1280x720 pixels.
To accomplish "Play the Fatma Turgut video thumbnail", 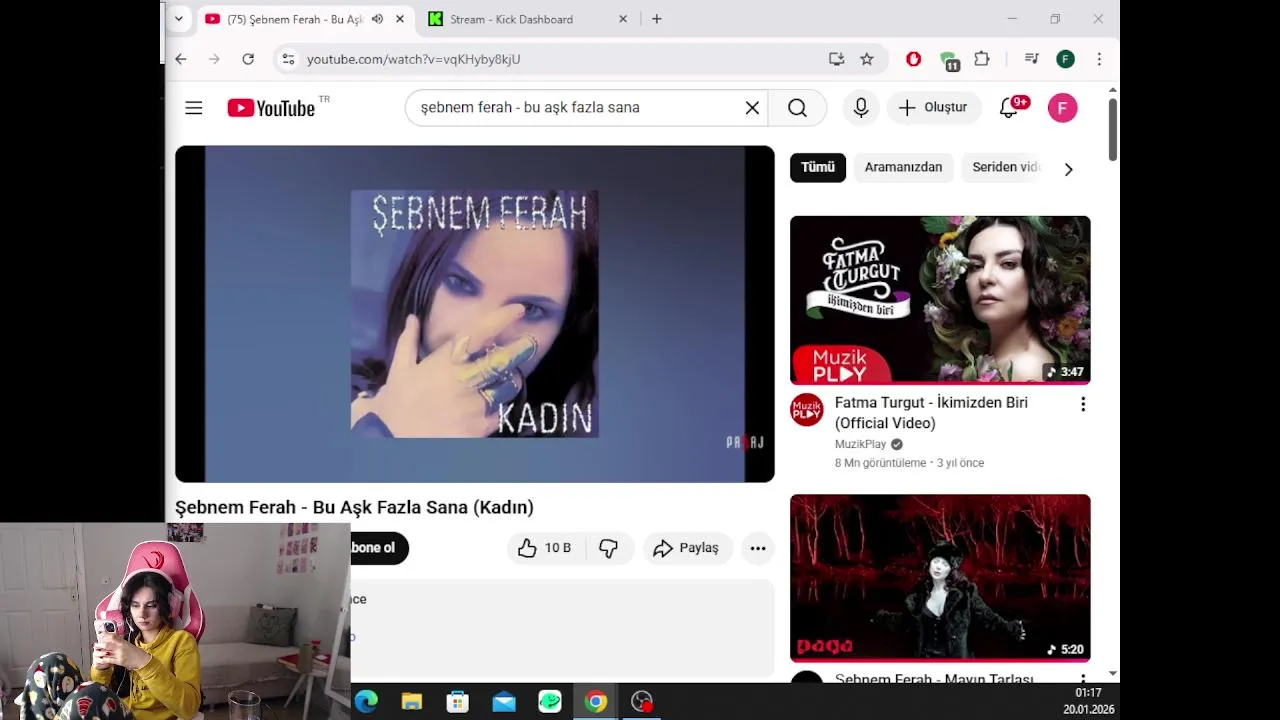I will [x=940, y=300].
